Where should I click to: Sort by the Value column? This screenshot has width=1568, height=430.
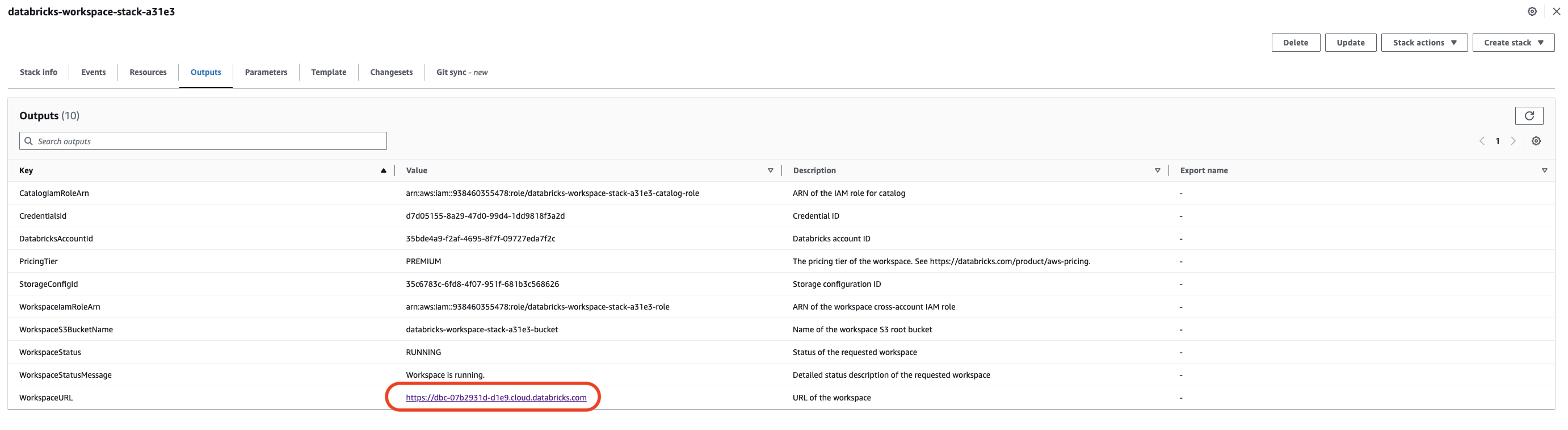[770, 170]
